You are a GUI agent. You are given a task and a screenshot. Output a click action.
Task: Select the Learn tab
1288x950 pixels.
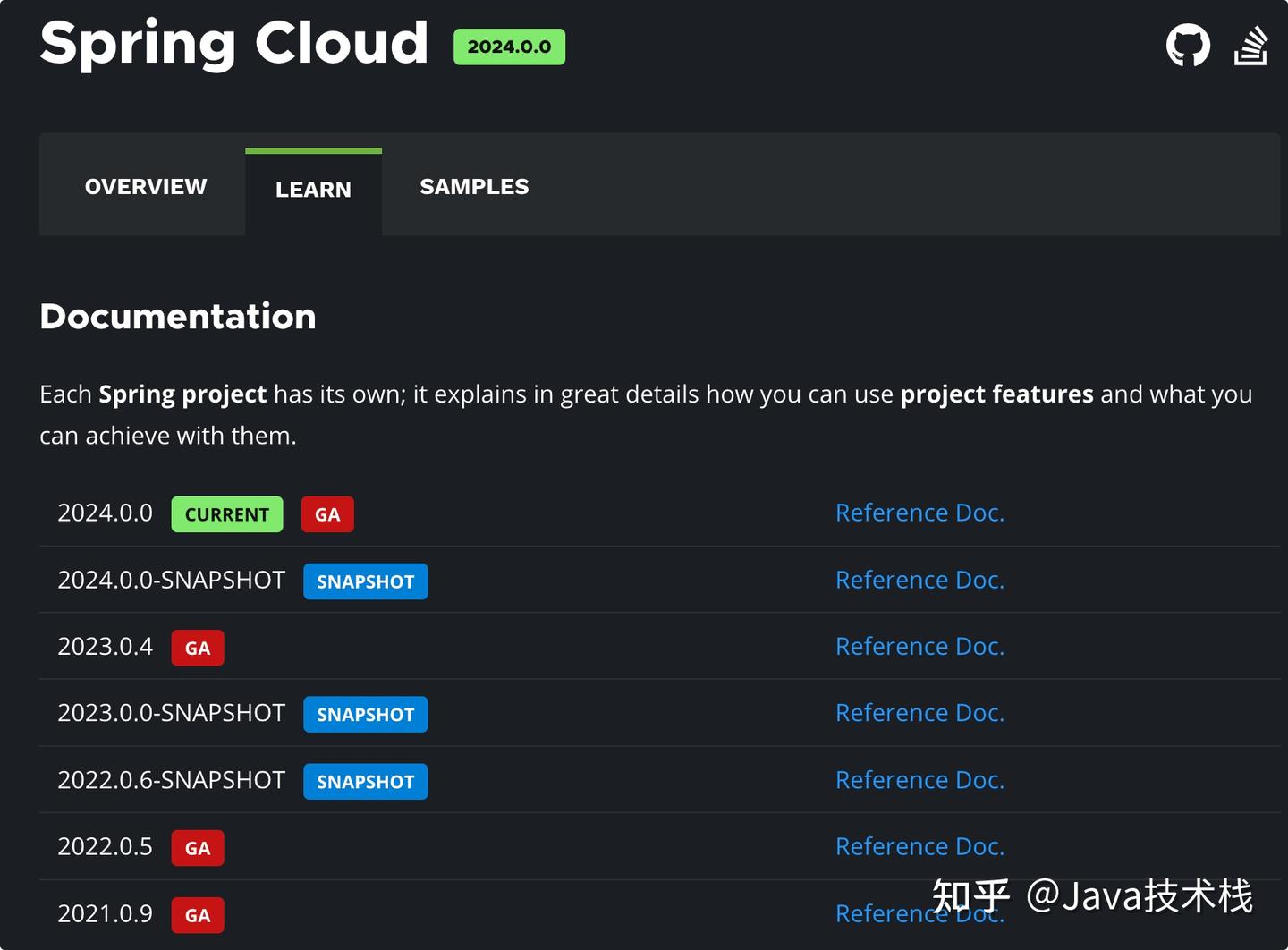(313, 190)
